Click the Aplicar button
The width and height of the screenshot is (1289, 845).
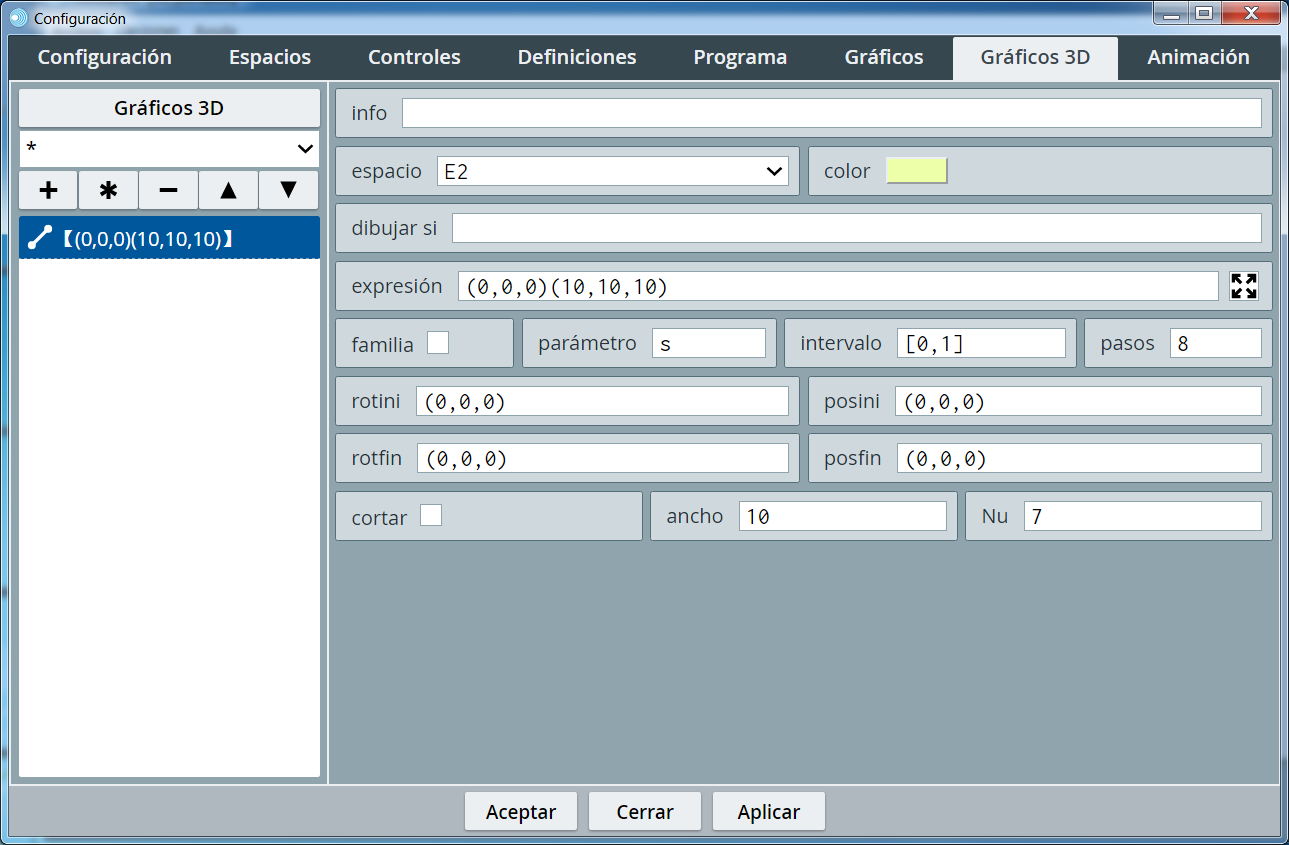768,811
